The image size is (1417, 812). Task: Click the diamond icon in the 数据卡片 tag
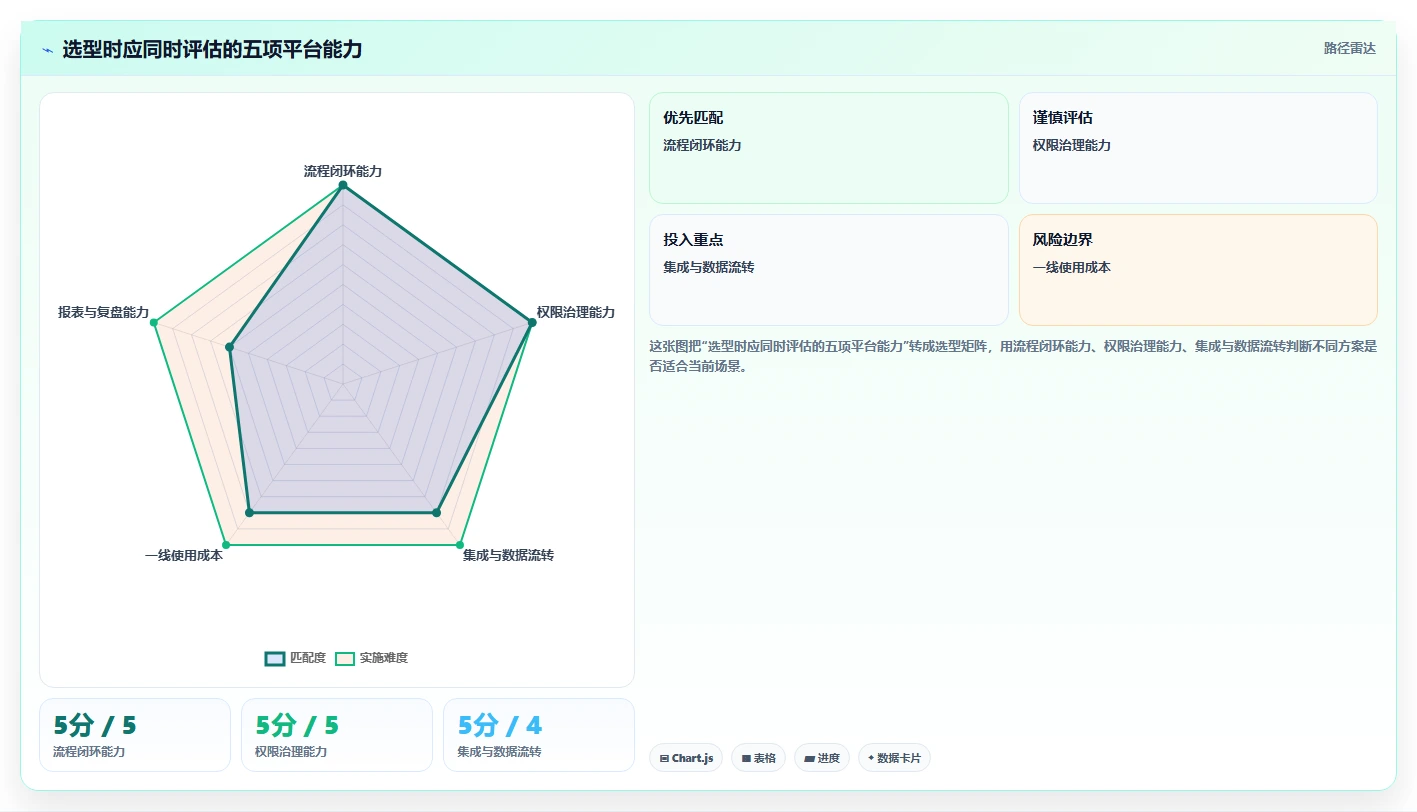tap(871, 758)
